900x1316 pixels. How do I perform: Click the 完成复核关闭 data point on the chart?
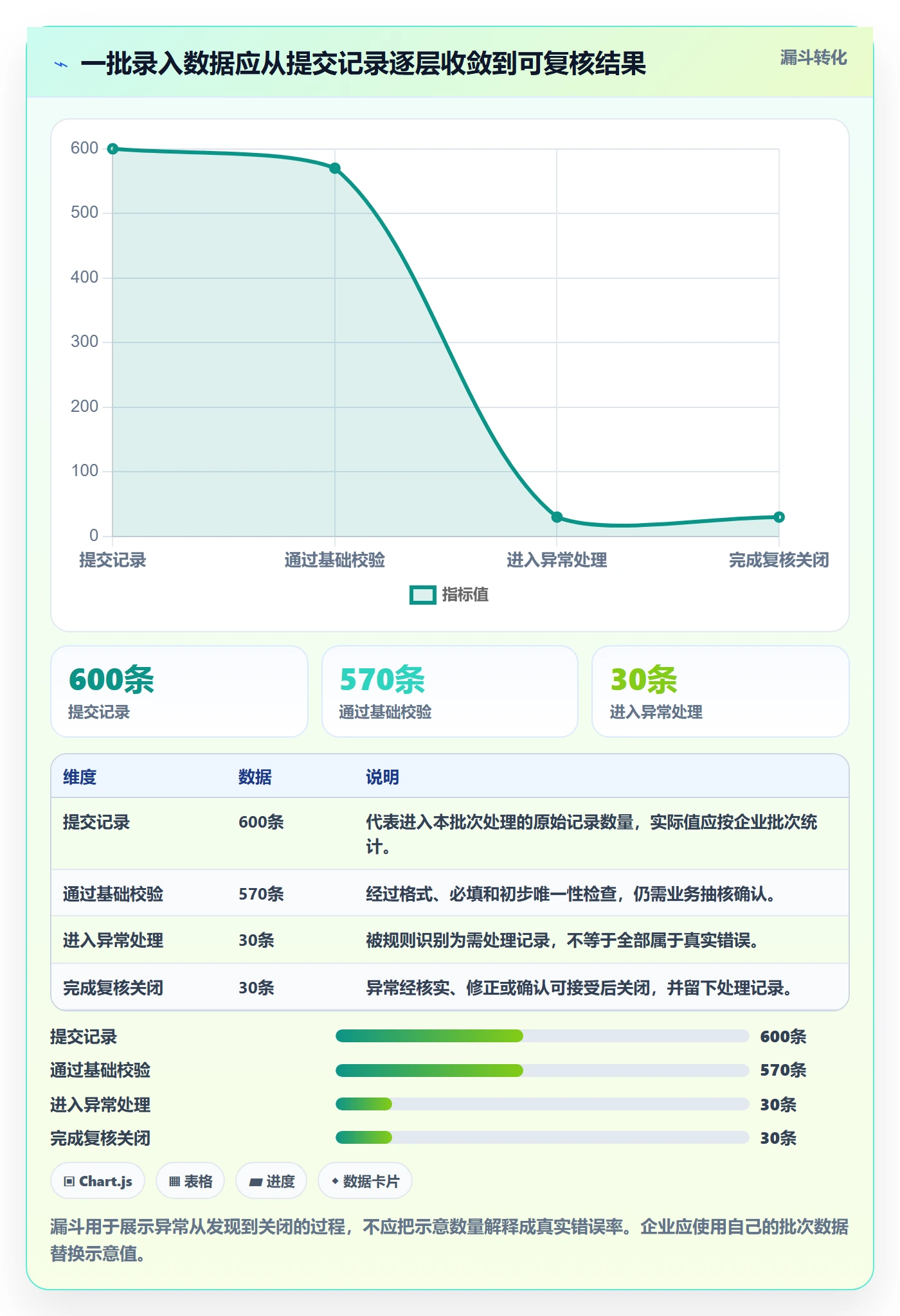[779, 517]
